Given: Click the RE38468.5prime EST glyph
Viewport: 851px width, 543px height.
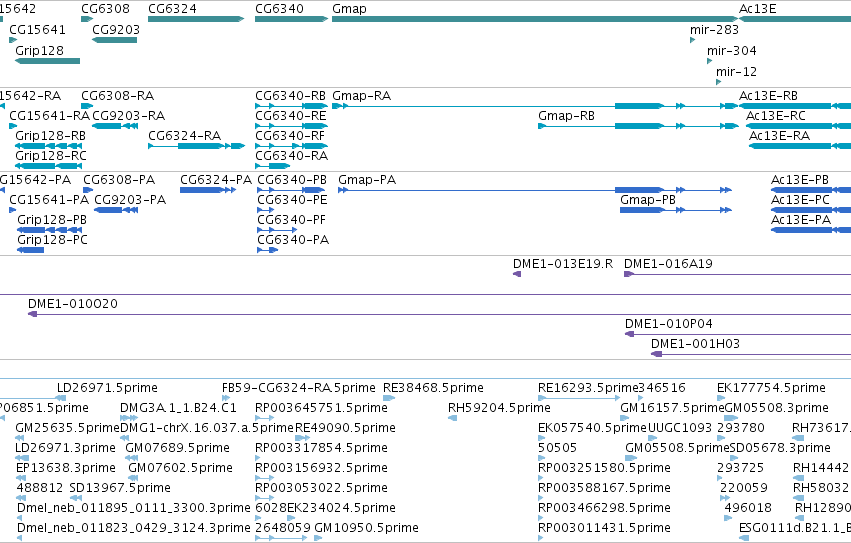Looking at the screenshot, I should (389, 398).
